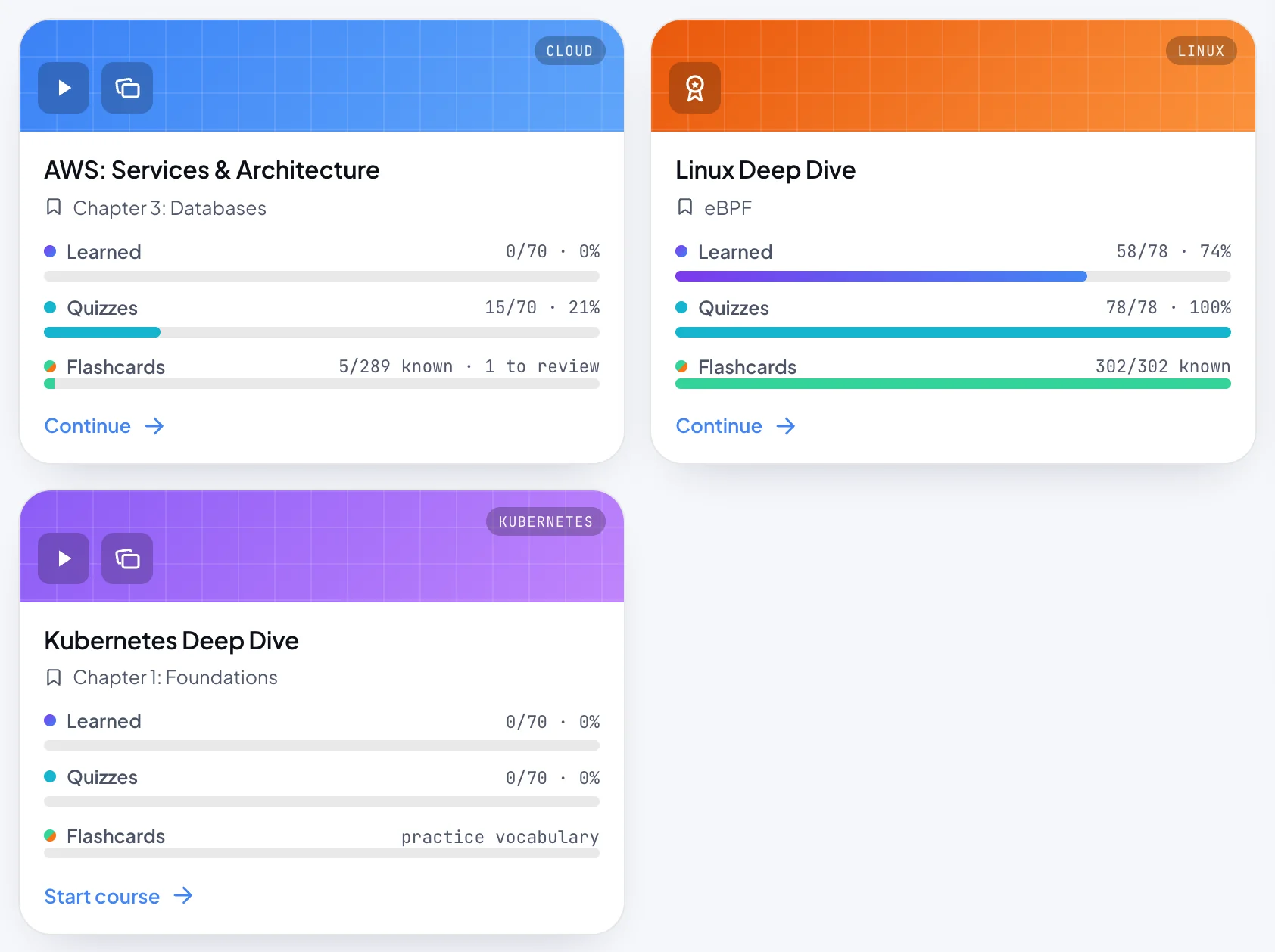Start the Kubernetes Deep Dive course

[x=119, y=897]
